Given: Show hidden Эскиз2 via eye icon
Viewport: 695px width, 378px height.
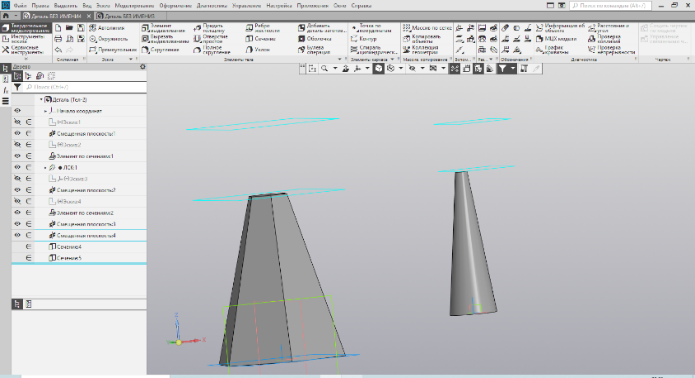Looking at the screenshot, I should (x=17, y=144).
